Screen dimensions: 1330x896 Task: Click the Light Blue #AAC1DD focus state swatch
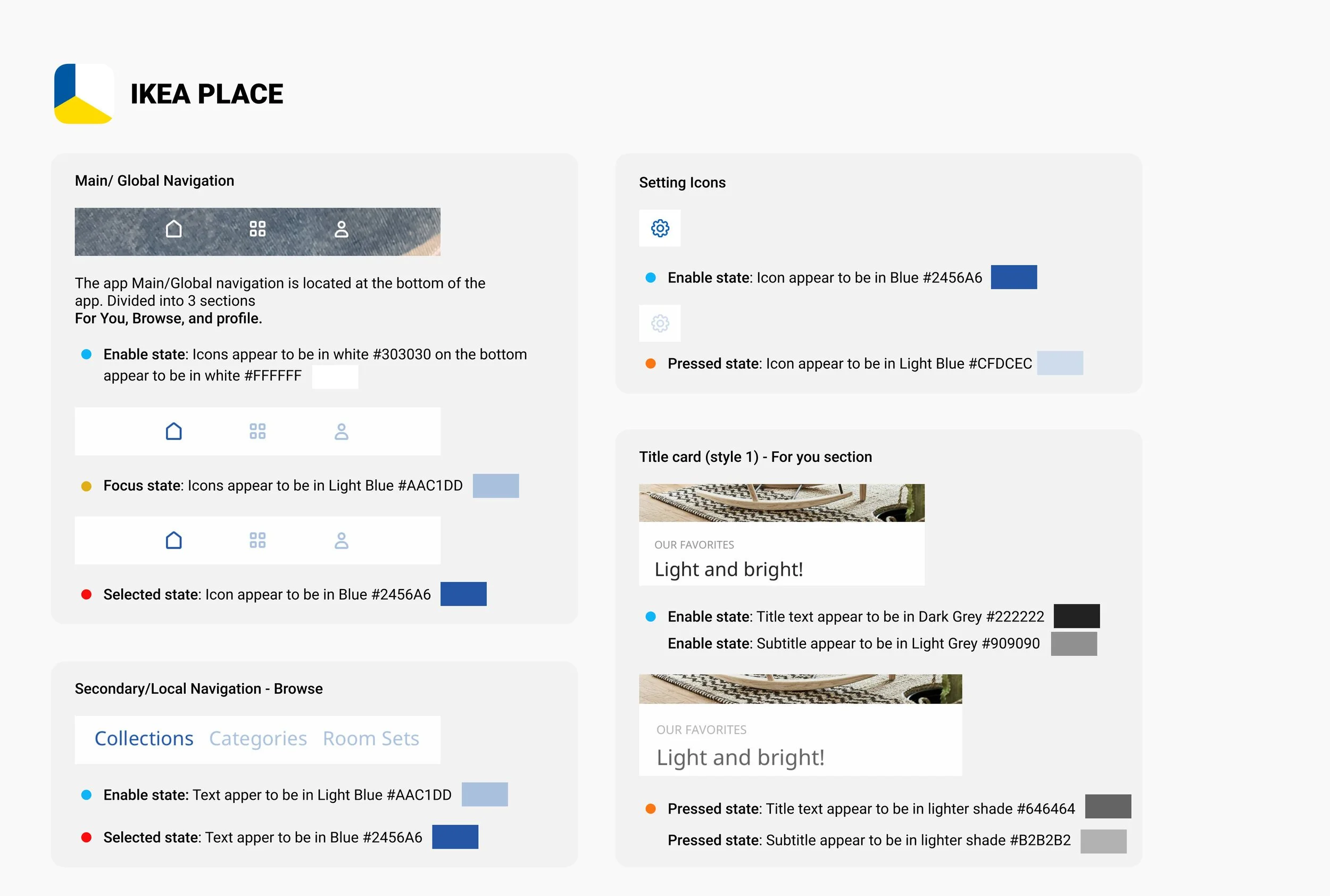tap(495, 486)
